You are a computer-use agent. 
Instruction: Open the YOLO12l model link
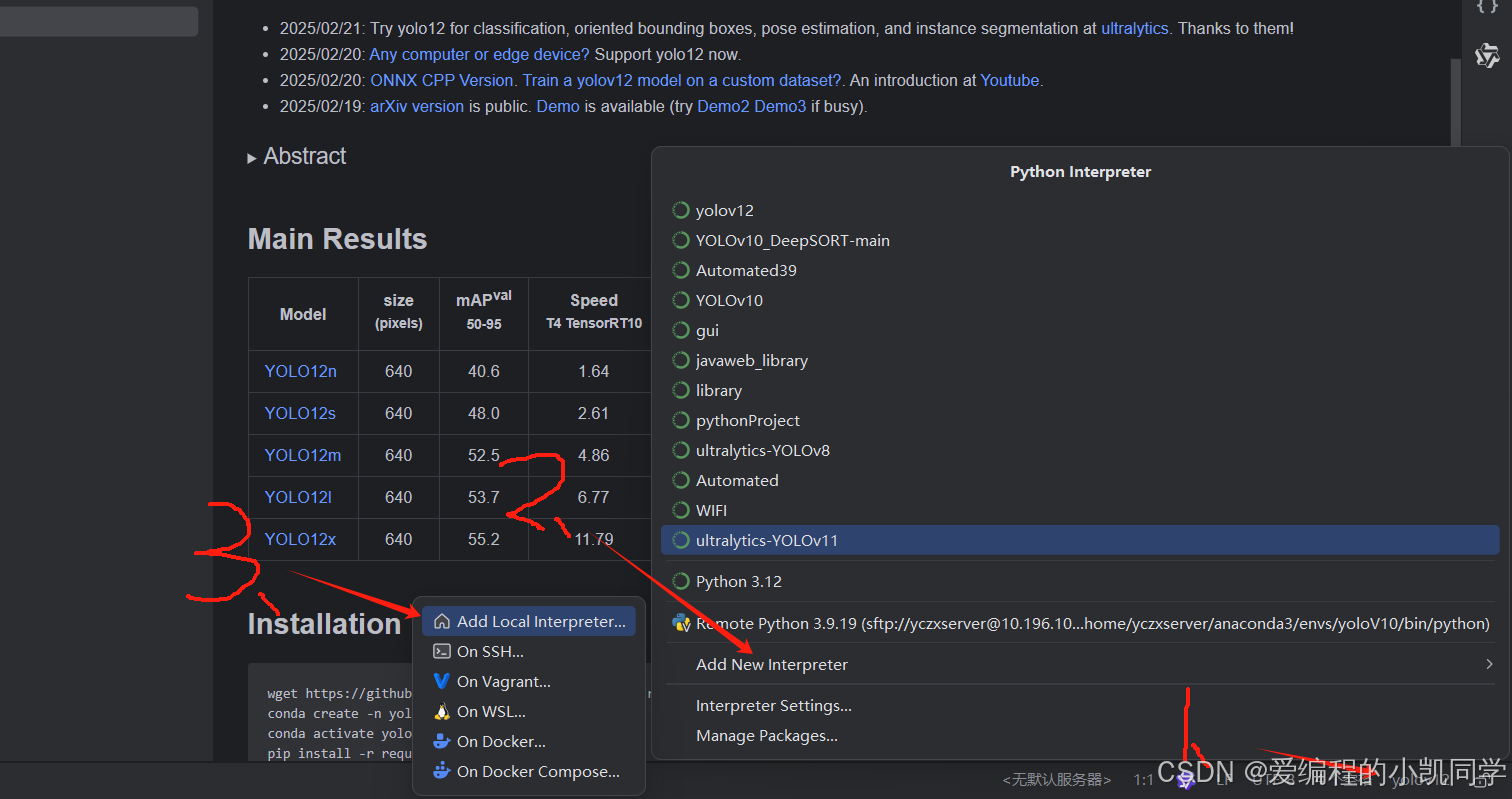[x=298, y=497]
